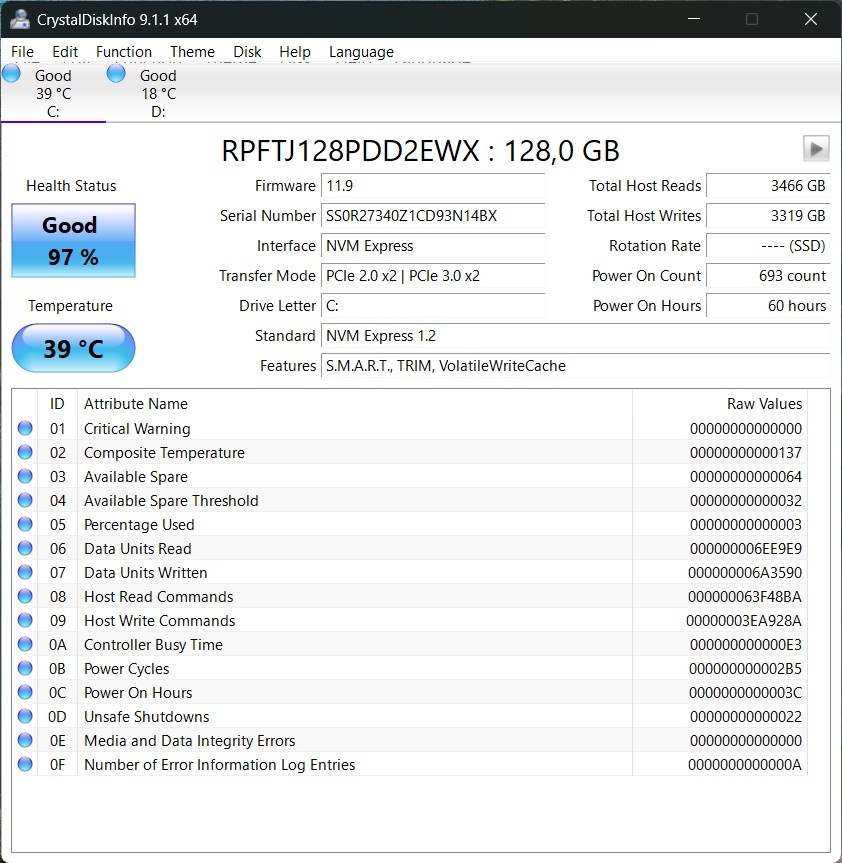Open the Theme menu
842x863 pixels.
coord(192,52)
